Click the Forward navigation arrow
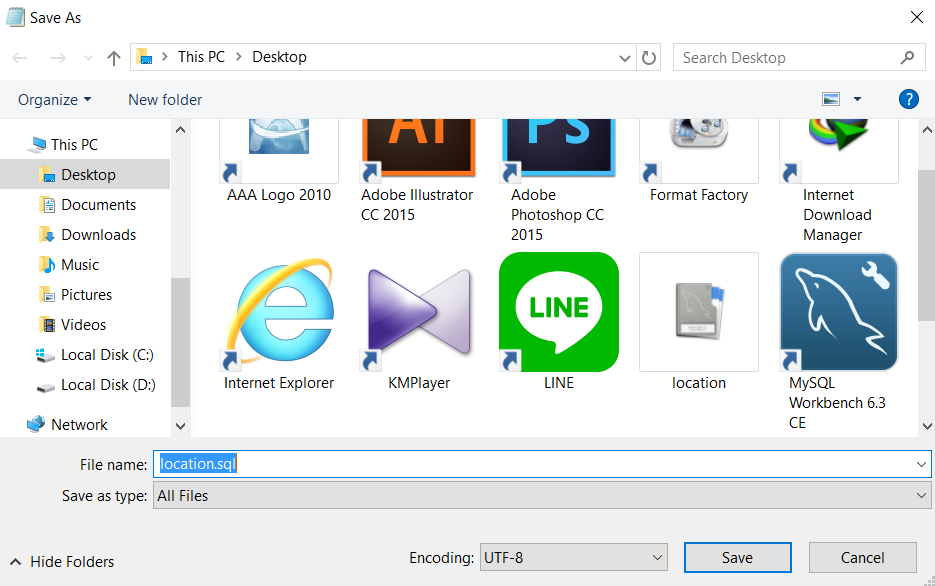935x586 pixels. tap(58, 58)
